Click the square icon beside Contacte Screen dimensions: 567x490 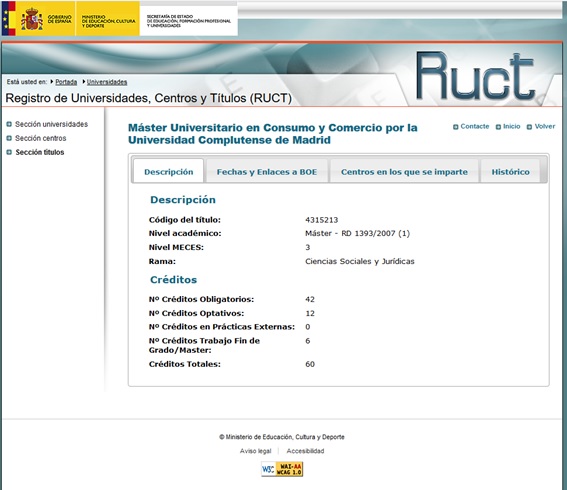(456, 127)
